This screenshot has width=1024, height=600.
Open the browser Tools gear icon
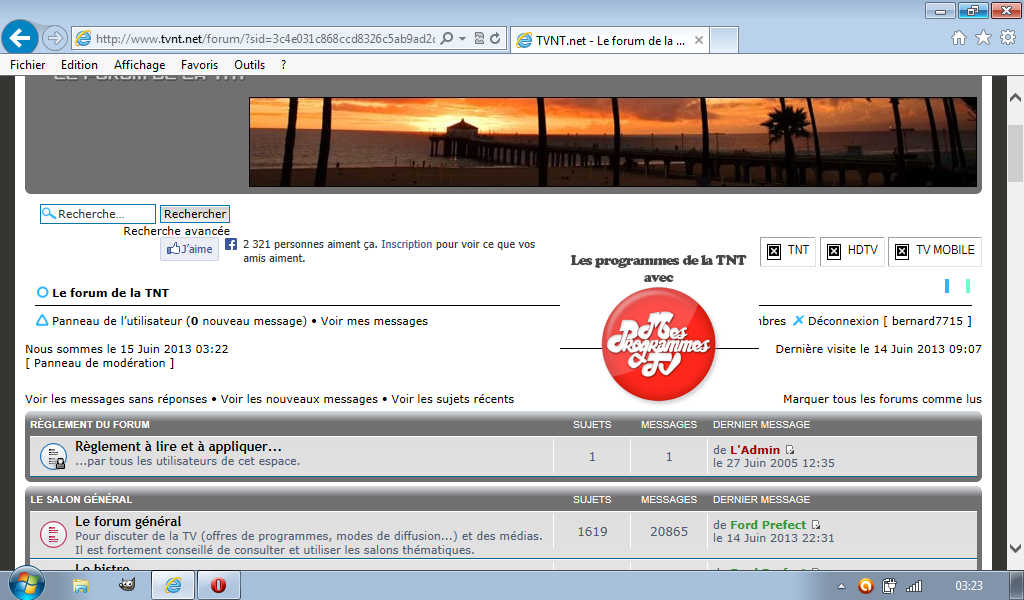1008,38
